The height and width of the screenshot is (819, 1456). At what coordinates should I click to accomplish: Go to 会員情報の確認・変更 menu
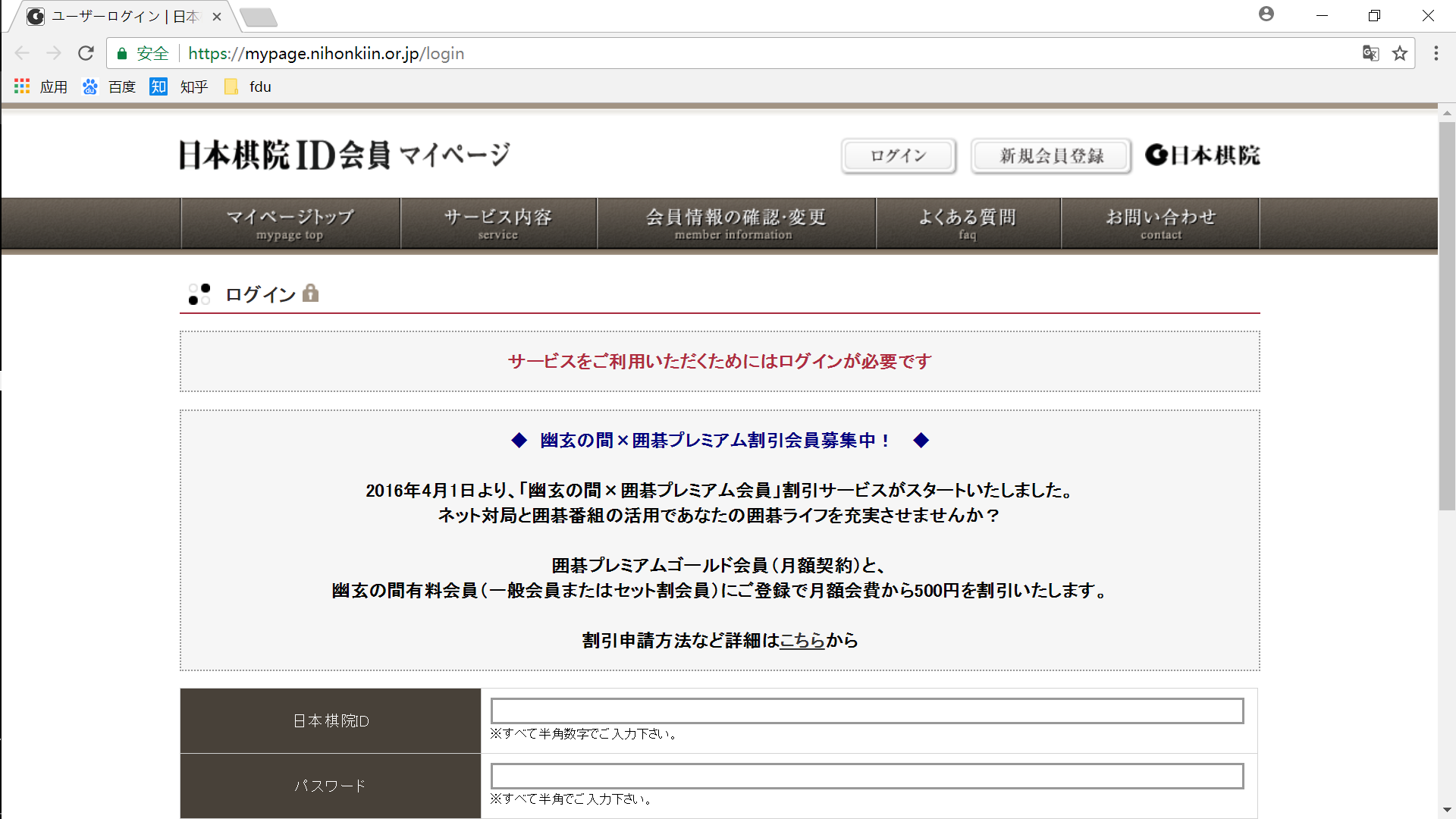(736, 224)
